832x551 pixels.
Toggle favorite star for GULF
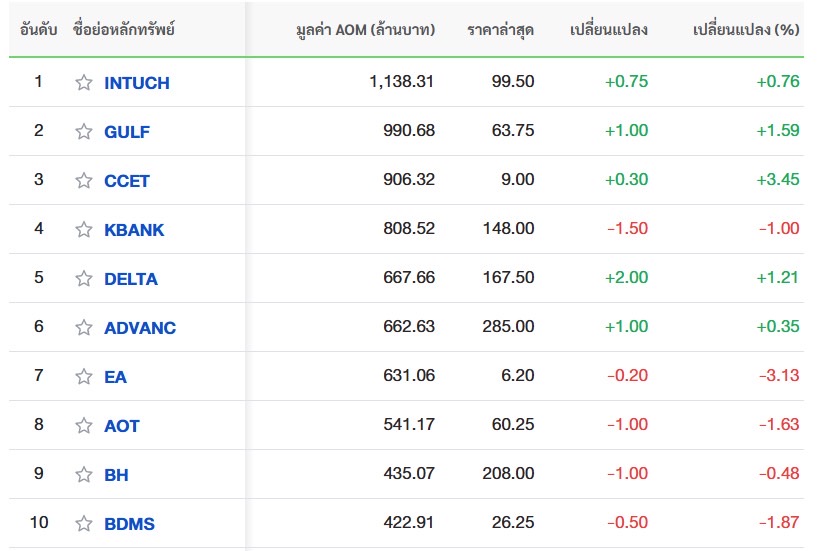84,132
